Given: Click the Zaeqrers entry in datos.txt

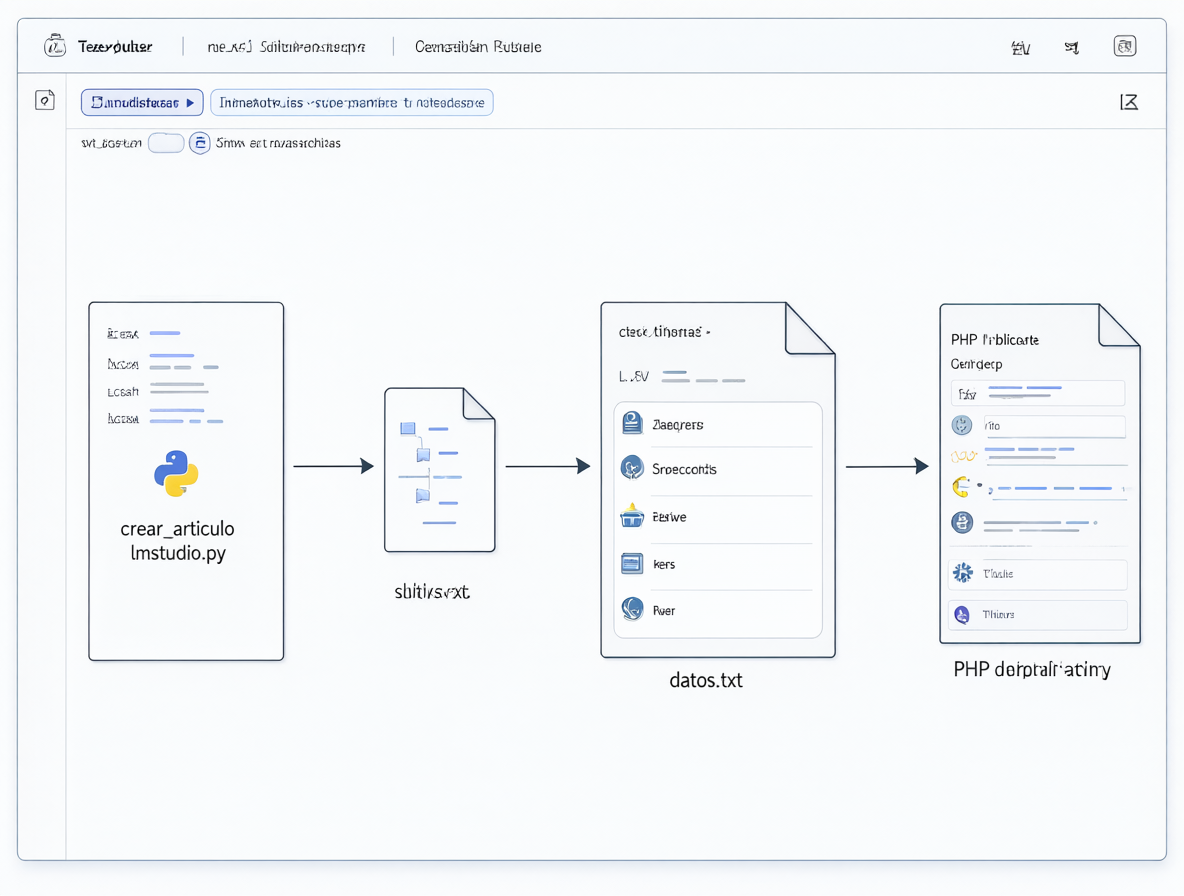Looking at the screenshot, I should coord(677,425).
